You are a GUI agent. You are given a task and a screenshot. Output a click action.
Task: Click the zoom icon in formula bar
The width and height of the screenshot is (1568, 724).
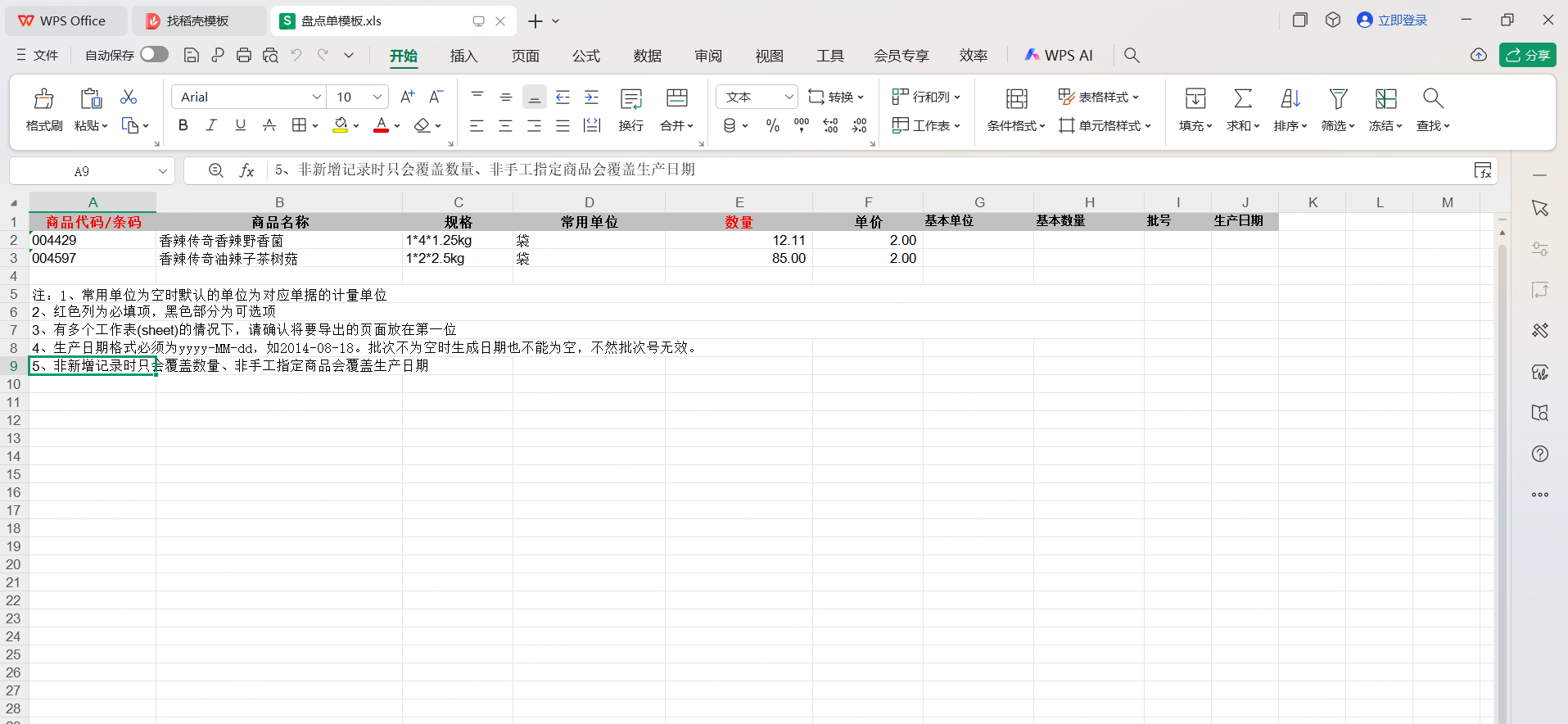click(215, 170)
